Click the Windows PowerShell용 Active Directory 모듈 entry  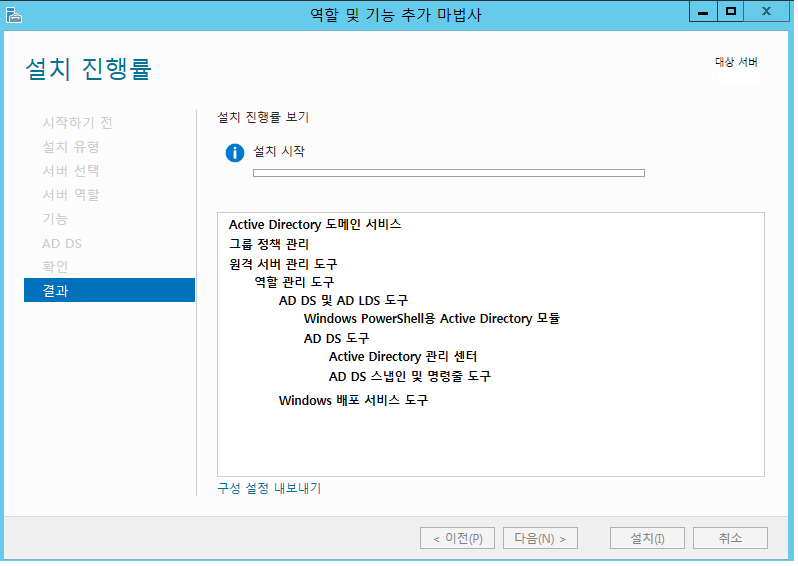[x=432, y=319]
